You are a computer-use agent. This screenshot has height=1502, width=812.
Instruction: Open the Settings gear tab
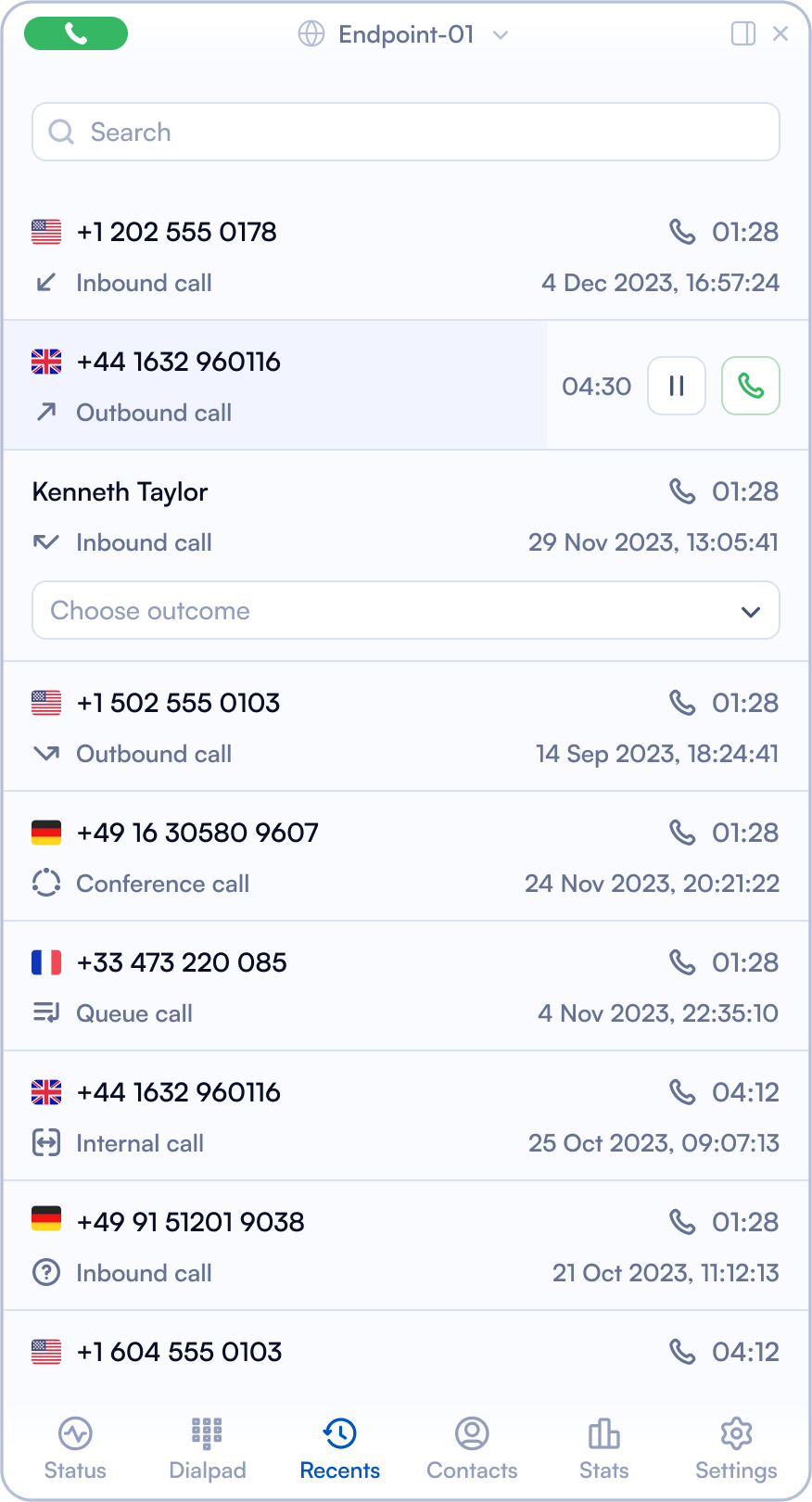(736, 1448)
